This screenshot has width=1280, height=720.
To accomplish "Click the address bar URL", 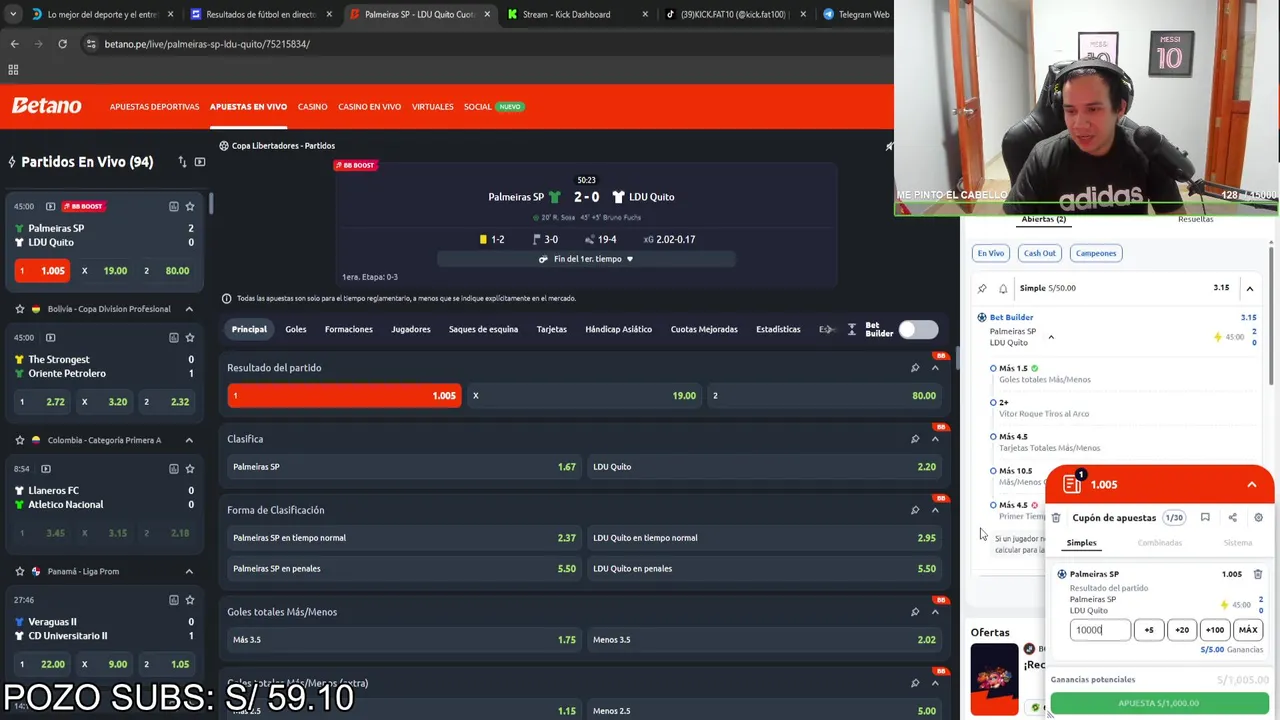I will (x=207, y=44).
